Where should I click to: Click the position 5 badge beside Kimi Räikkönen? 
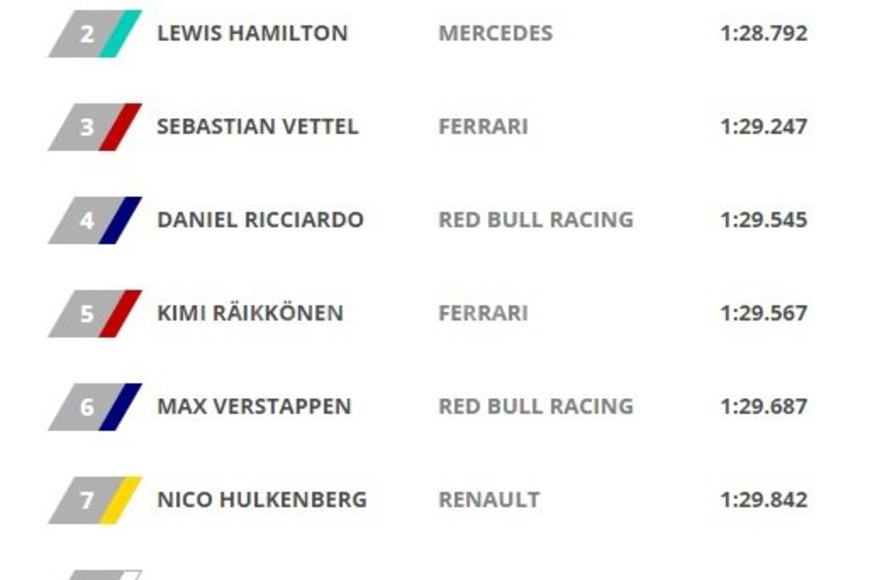(95, 313)
